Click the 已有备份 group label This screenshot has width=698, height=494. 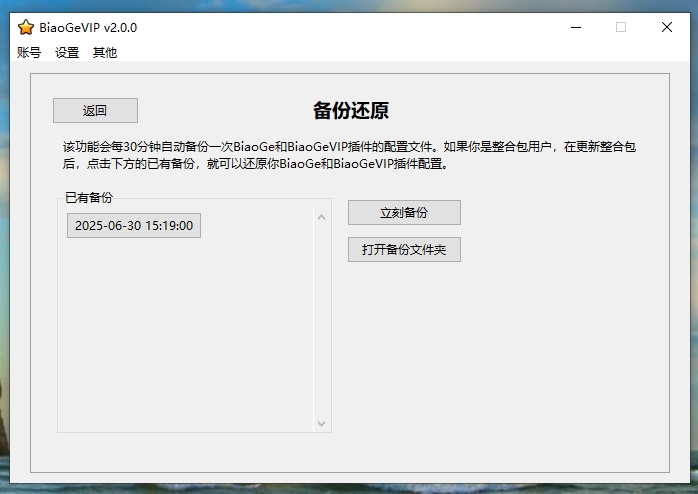[x=89, y=197]
